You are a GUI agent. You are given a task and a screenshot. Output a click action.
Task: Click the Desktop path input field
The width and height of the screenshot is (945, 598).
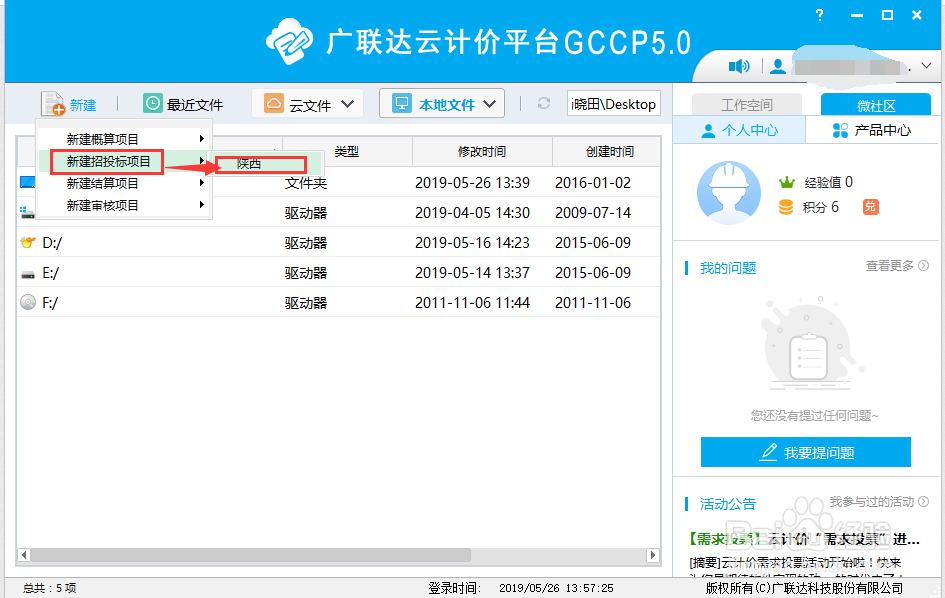click(614, 104)
